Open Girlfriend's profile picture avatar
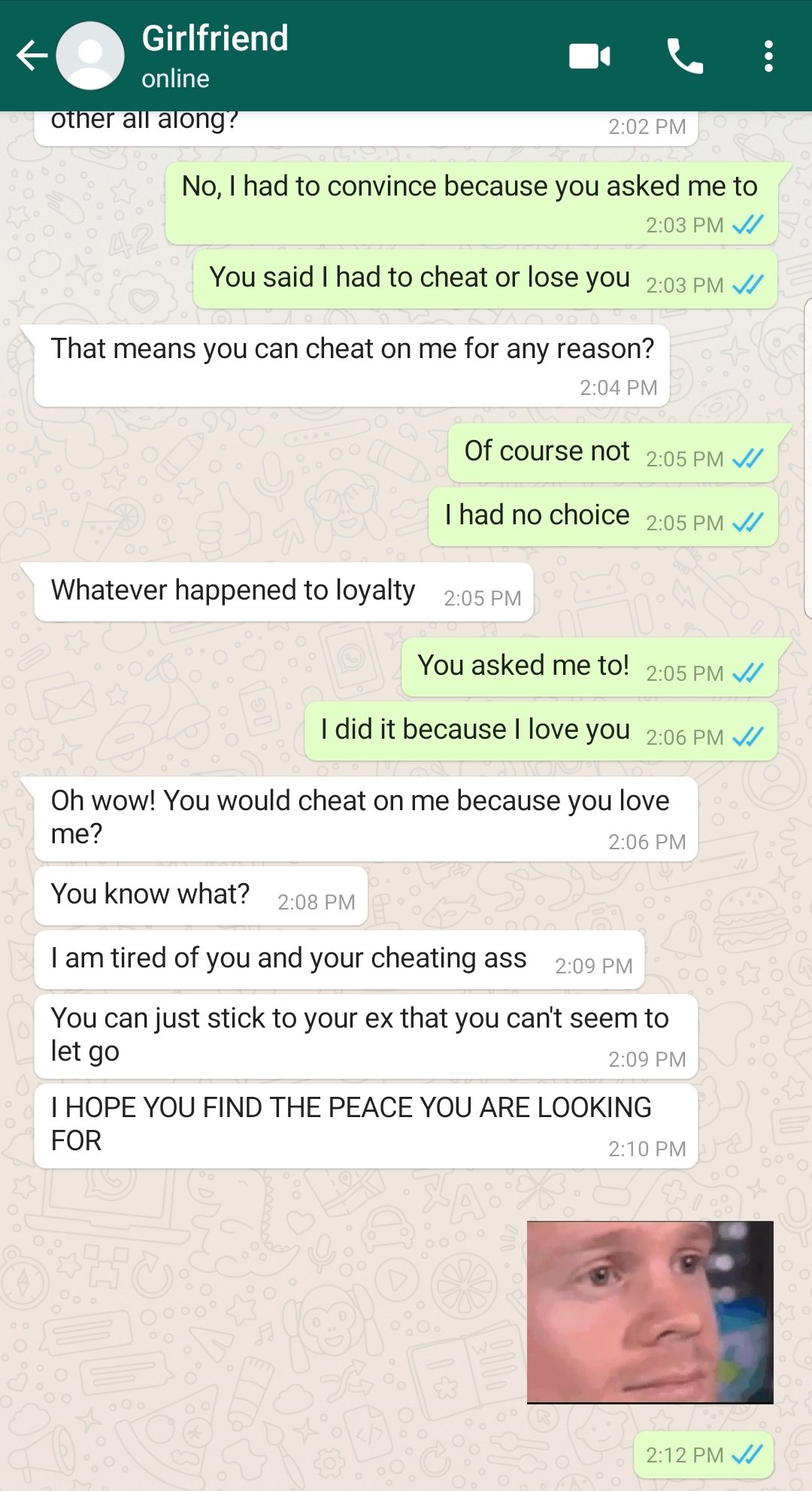Viewport: 812px width, 1491px height. (90, 56)
